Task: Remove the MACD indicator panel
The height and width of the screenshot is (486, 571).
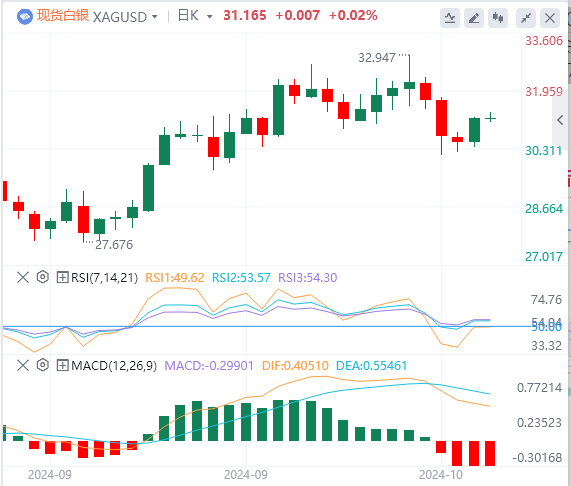Action: 23,365
